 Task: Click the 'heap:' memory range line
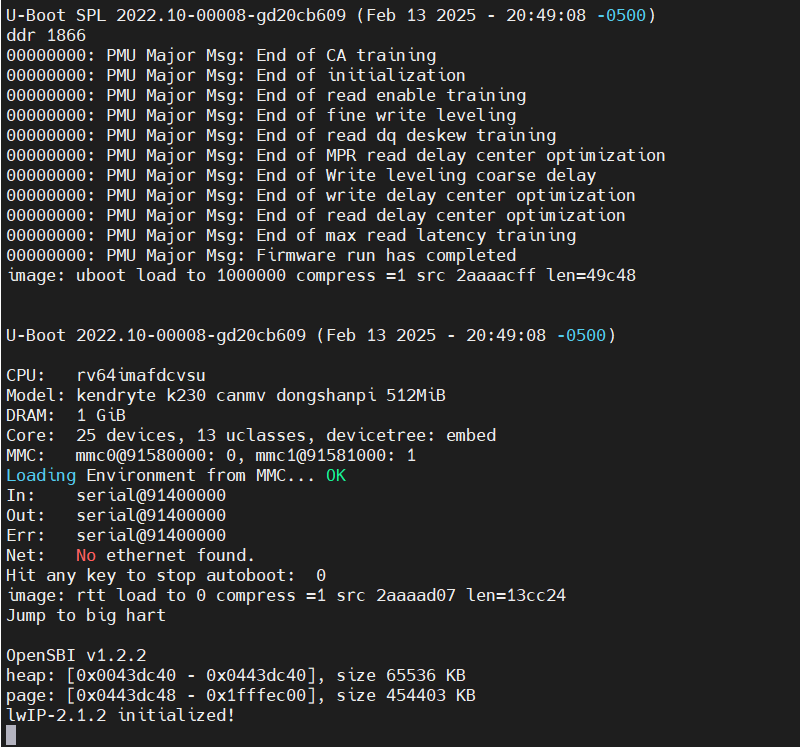[x=236, y=676]
